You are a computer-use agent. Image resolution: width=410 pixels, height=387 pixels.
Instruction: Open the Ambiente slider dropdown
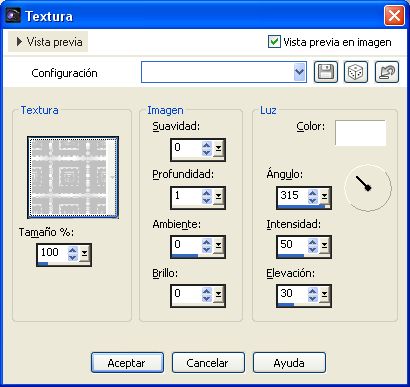pos(219,247)
